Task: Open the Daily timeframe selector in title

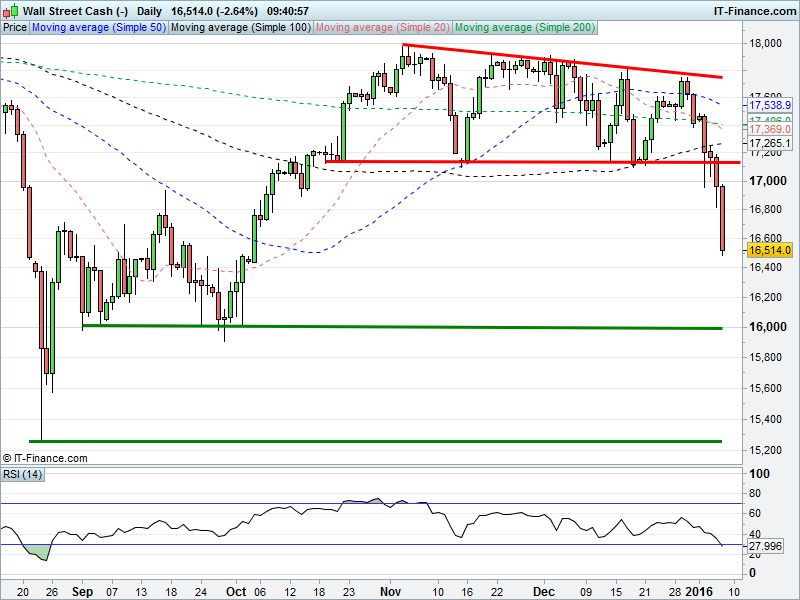Action: tap(149, 11)
